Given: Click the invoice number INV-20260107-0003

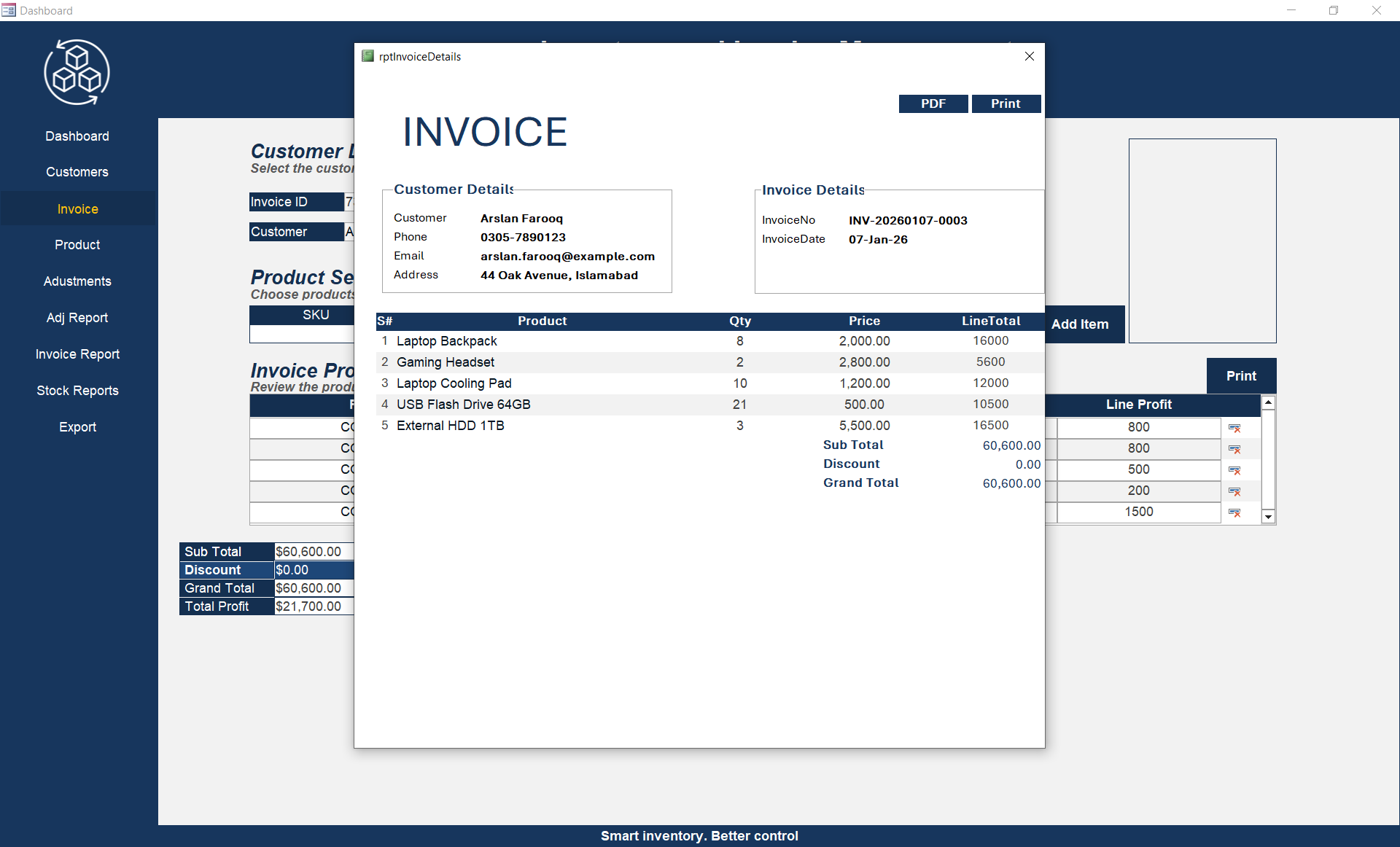Looking at the screenshot, I should click(x=908, y=221).
